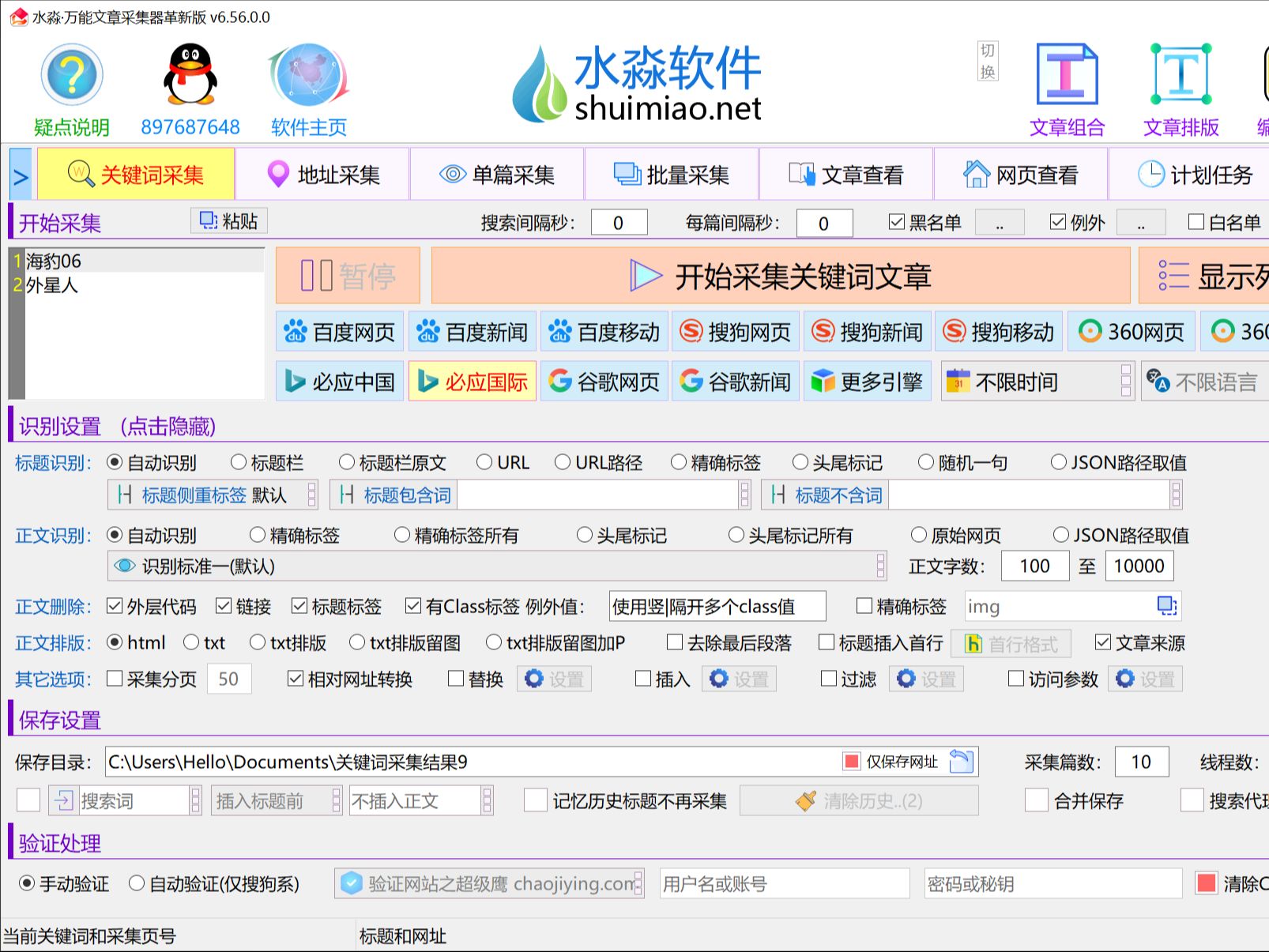Open blacklist settings ".." button

[x=1000, y=223]
